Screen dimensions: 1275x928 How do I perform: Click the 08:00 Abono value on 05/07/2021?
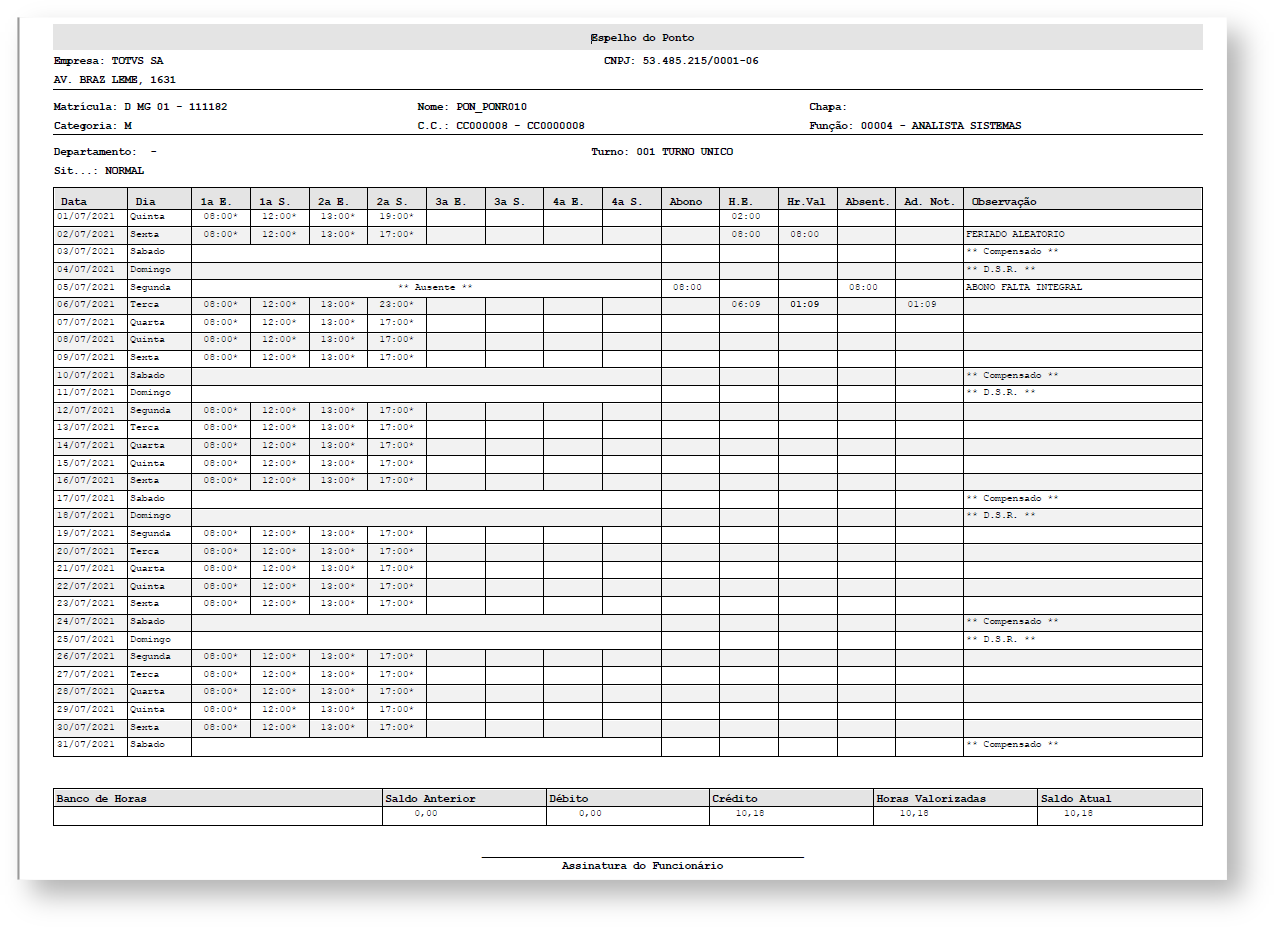(x=687, y=288)
